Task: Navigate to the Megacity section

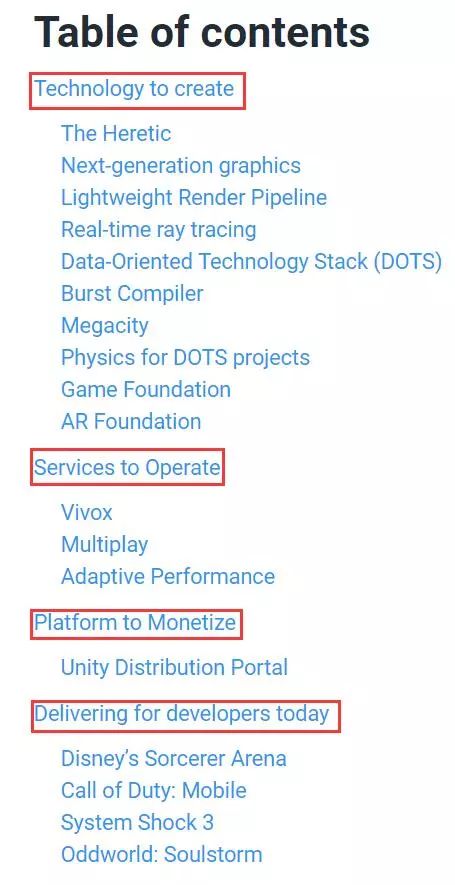Action: (105, 326)
